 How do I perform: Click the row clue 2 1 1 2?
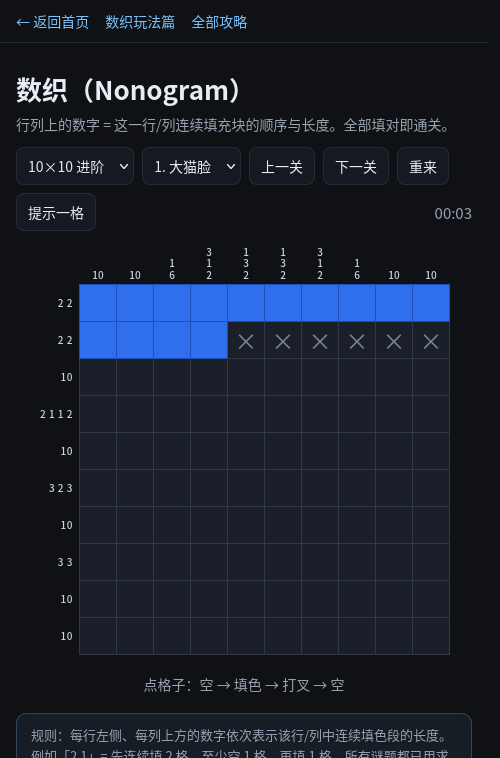[x=56, y=414]
